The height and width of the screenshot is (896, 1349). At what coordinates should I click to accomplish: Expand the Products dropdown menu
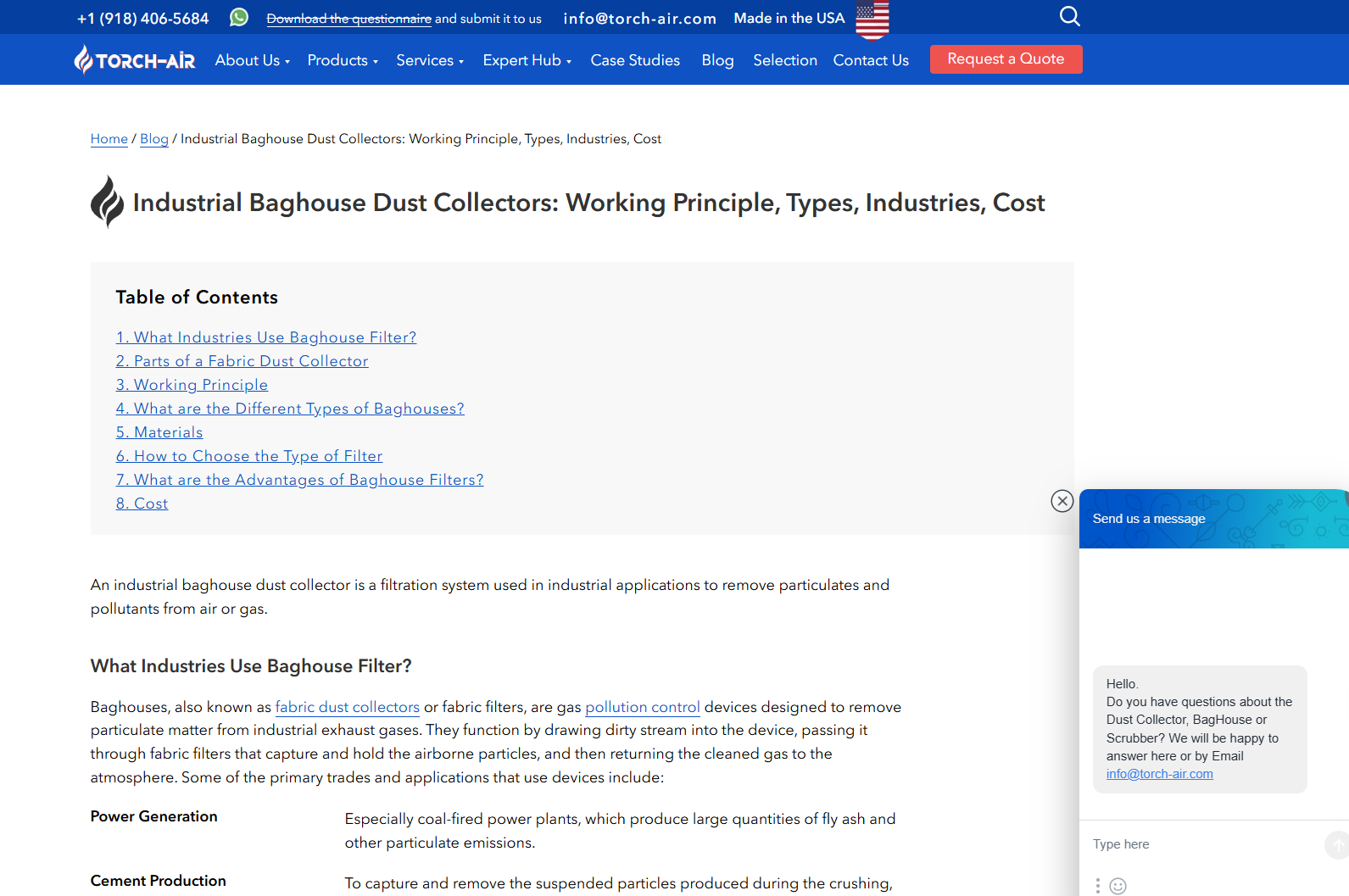point(342,60)
